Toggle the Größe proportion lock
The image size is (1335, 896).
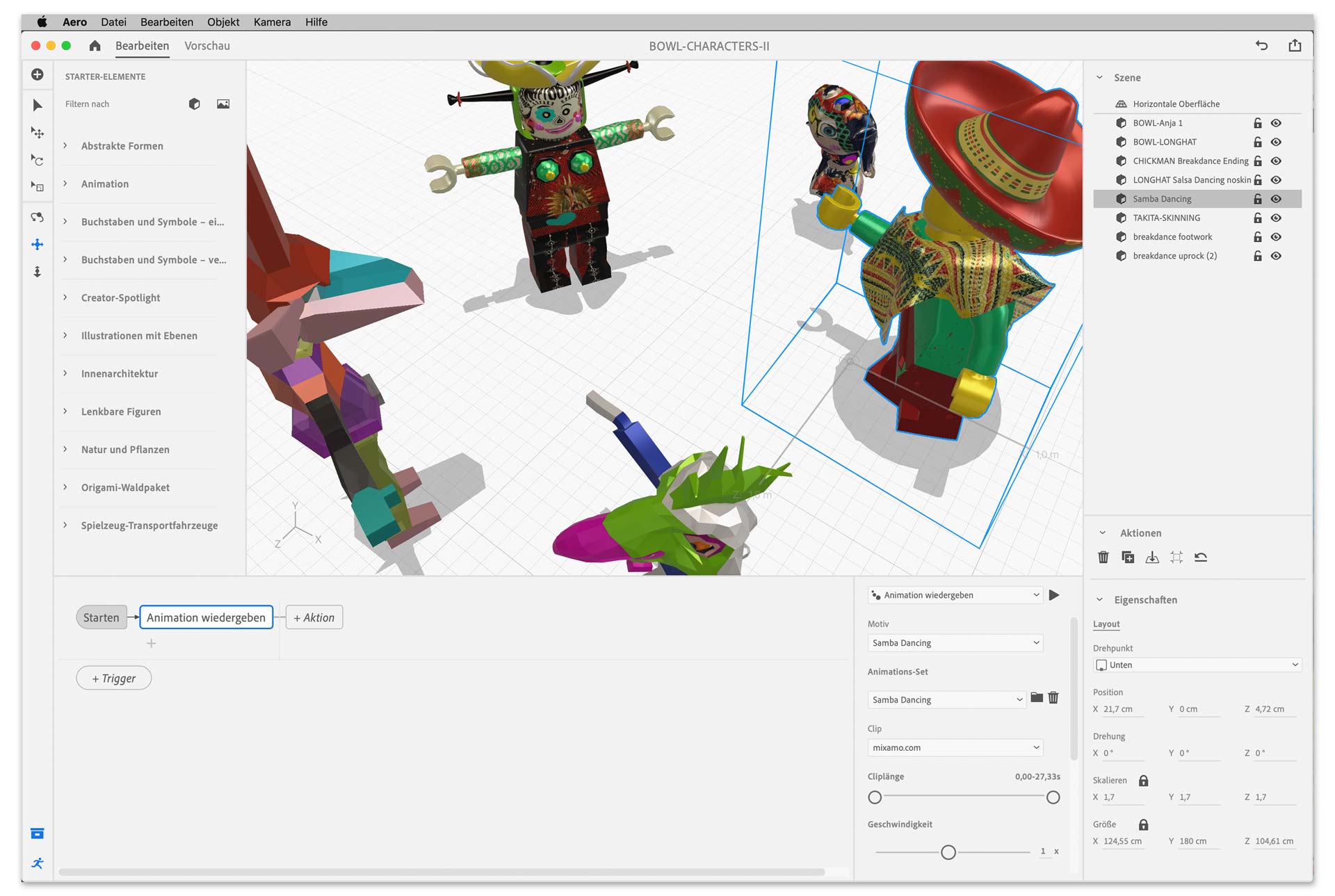1144,824
